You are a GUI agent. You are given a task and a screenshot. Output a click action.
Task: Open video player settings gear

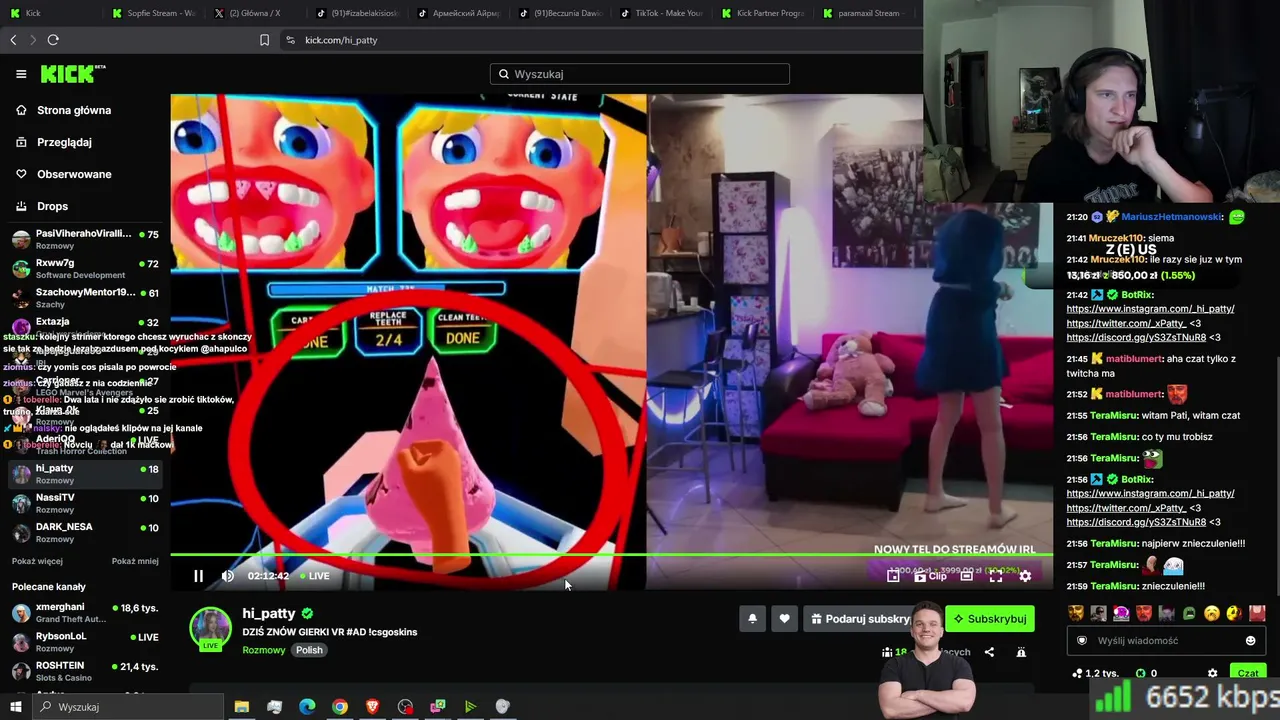point(1025,576)
